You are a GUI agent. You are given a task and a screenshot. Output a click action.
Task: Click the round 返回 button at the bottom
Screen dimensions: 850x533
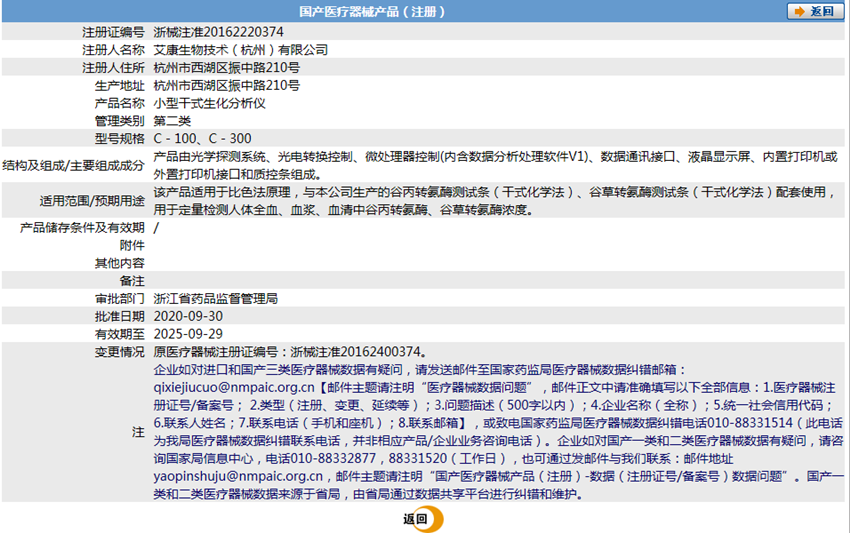423,519
